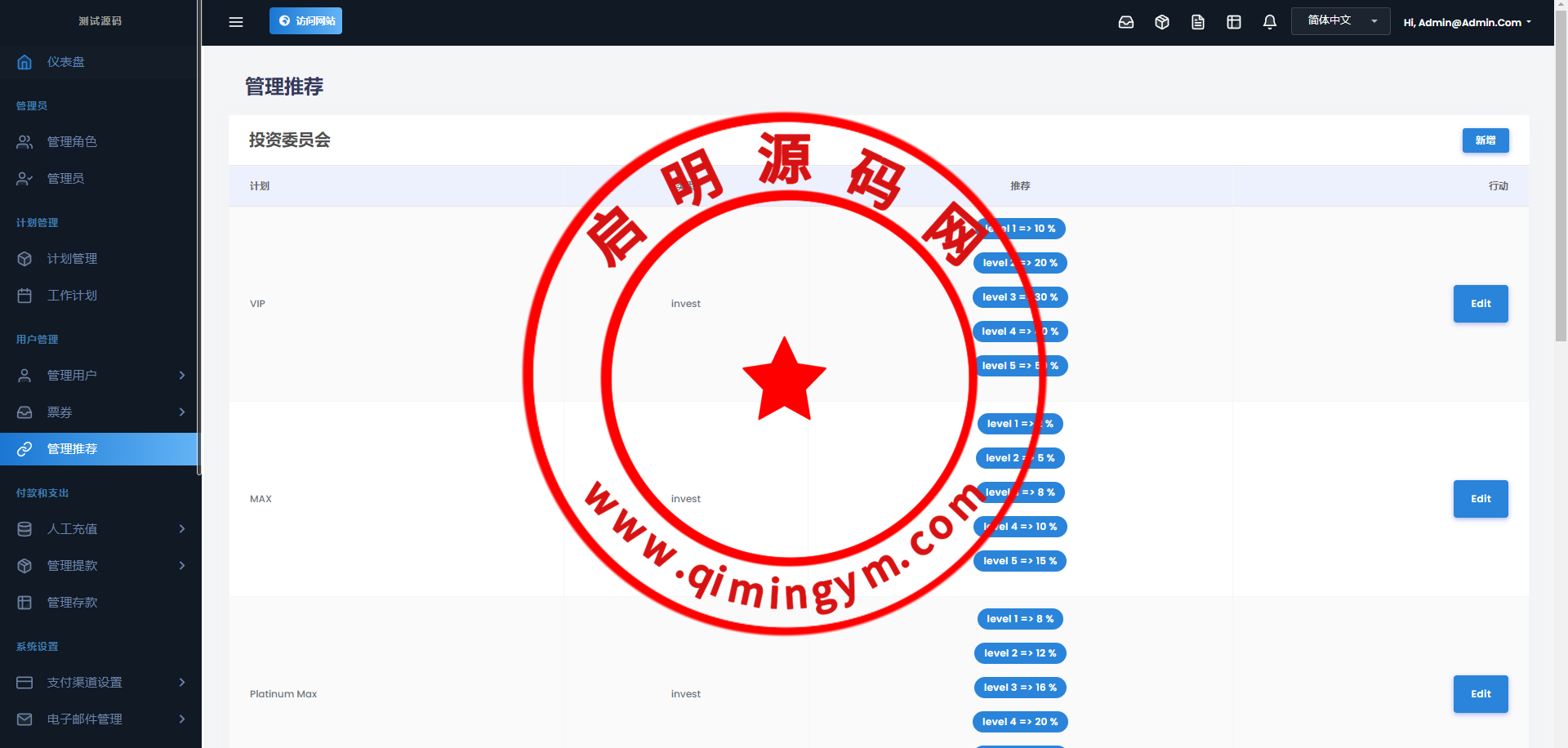
Task: Open the inbox tray icon in header
Action: tap(1126, 22)
